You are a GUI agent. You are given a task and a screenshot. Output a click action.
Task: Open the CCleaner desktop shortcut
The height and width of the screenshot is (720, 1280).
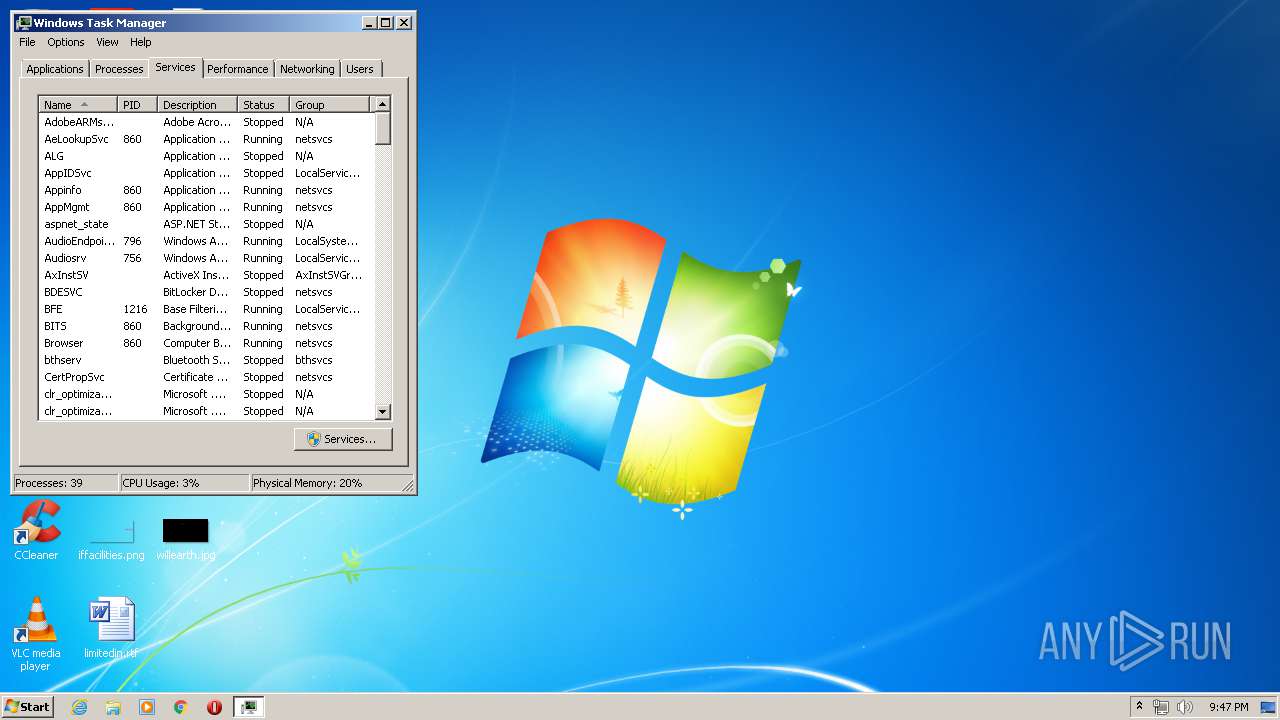click(x=37, y=530)
